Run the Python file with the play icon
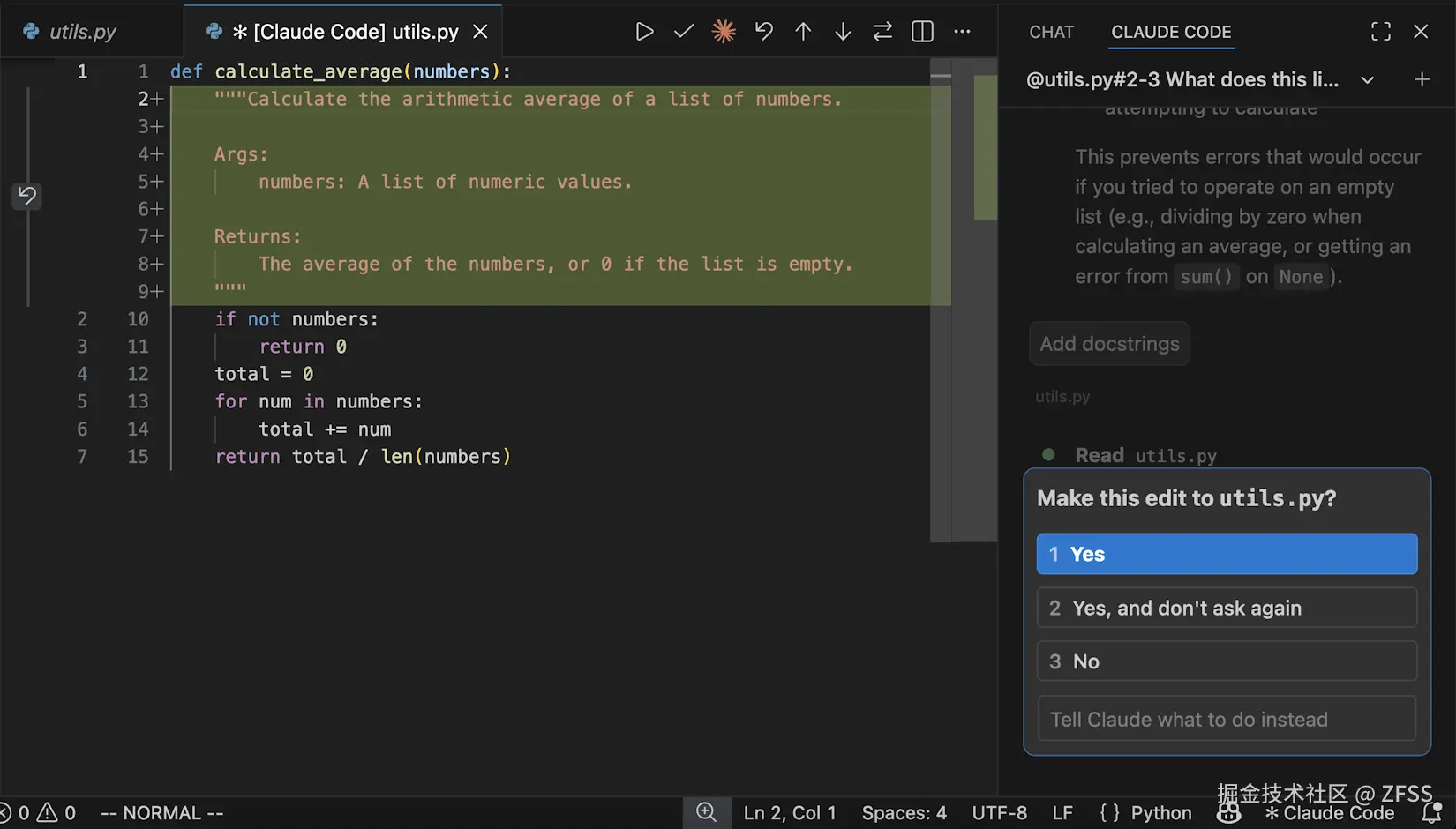Image resolution: width=1456 pixels, height=829 pixels. tap(644, 31)
